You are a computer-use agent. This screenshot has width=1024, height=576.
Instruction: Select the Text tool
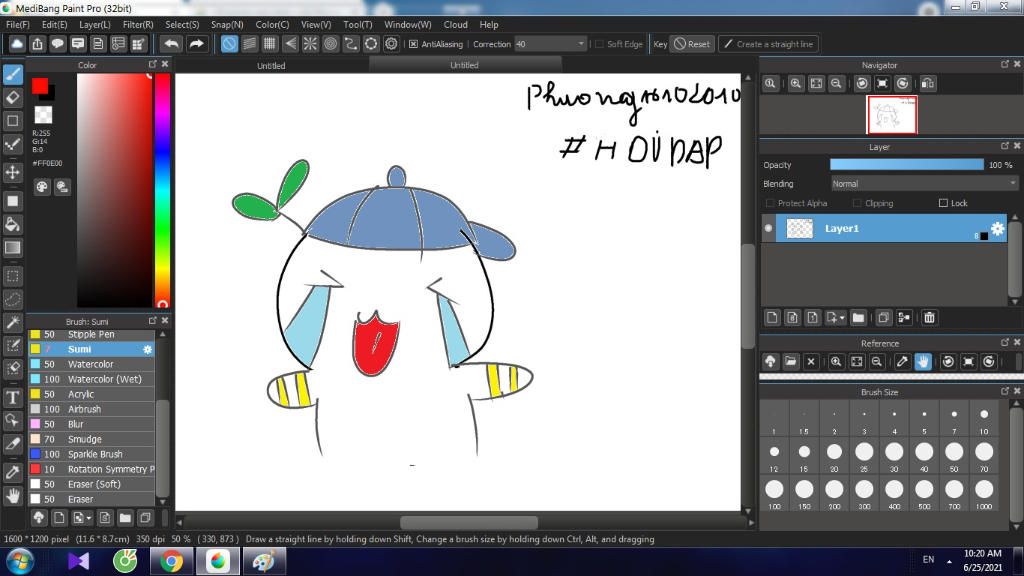(x=13, y=397)
